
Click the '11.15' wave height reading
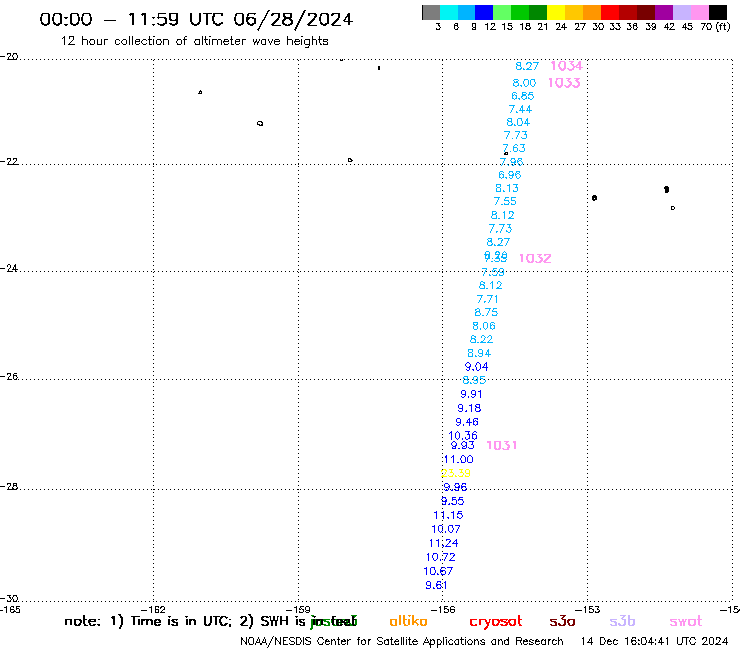pos(448,515)
